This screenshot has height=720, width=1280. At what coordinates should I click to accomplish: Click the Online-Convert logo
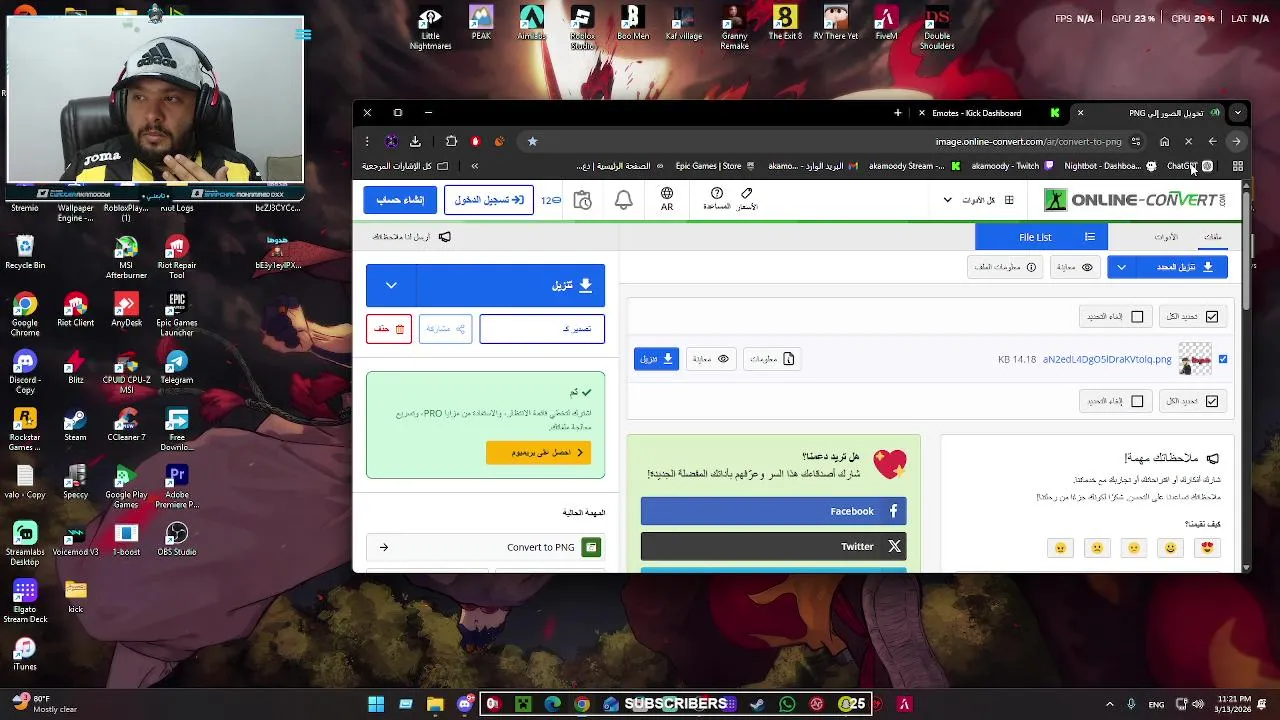[x=1134, y=200]
